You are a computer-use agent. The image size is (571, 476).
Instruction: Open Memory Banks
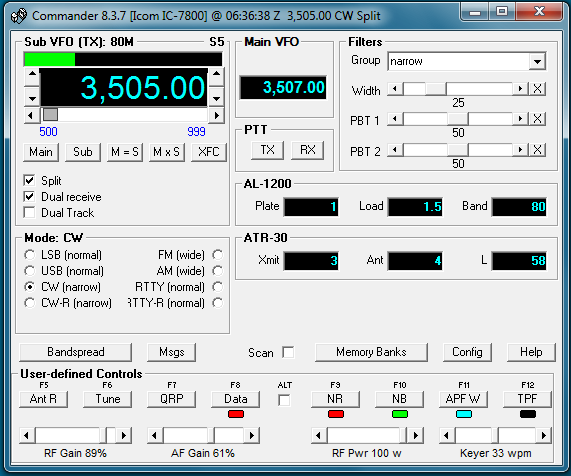tap(371, 352)
